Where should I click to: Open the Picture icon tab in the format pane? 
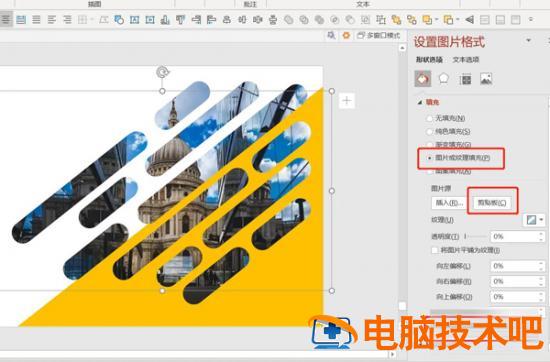click(x=486, y=79)
